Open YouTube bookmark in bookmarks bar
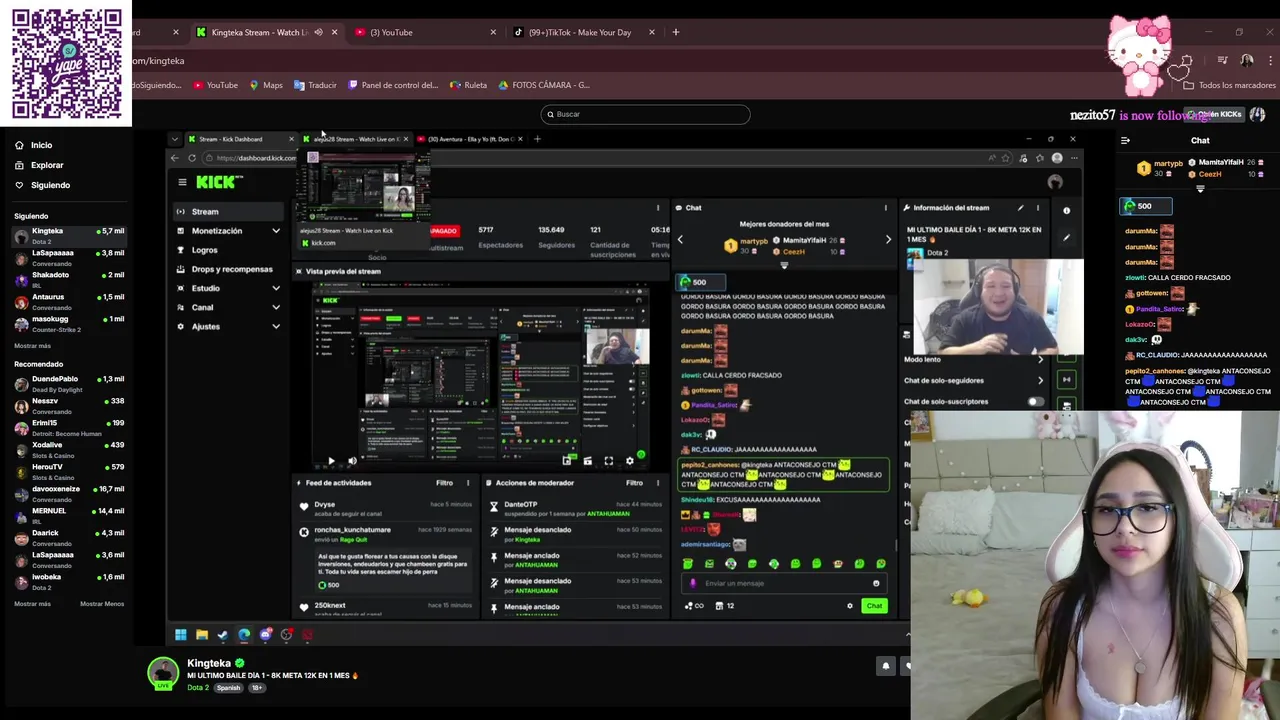The height and width of the screenshot is (720, 1280). (x=215, y=85)
